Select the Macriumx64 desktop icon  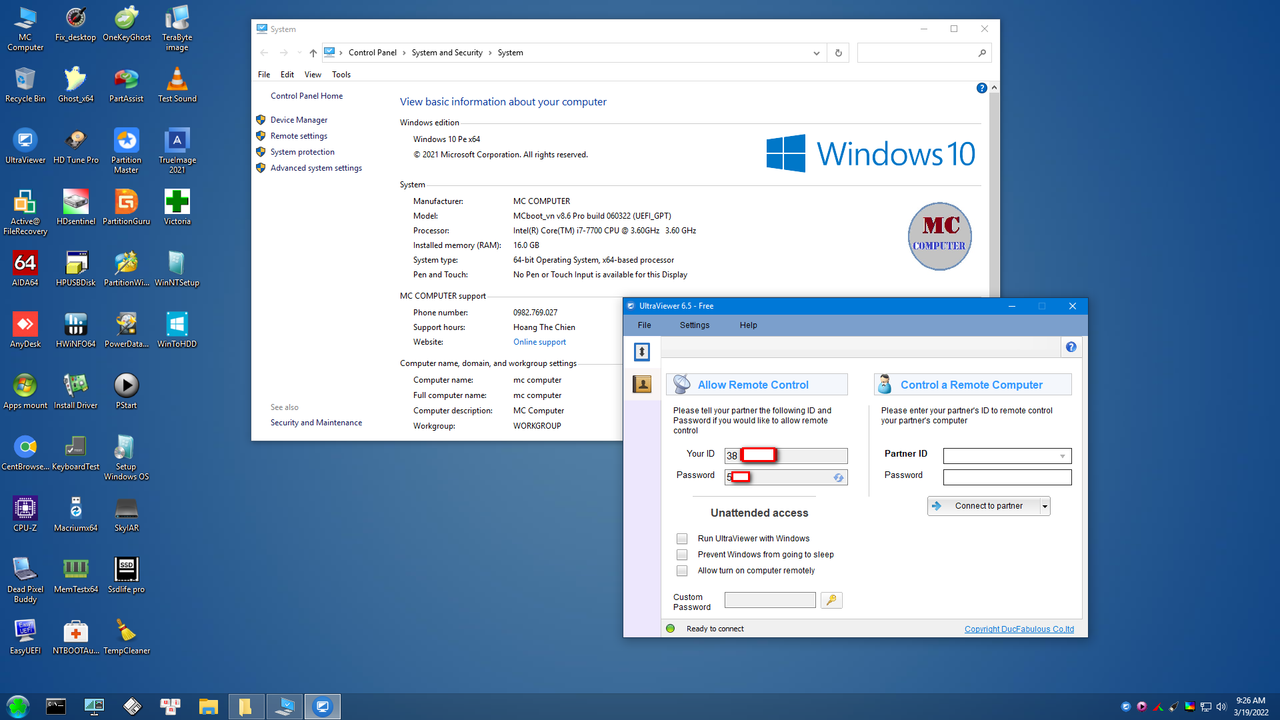coord(76,513)
